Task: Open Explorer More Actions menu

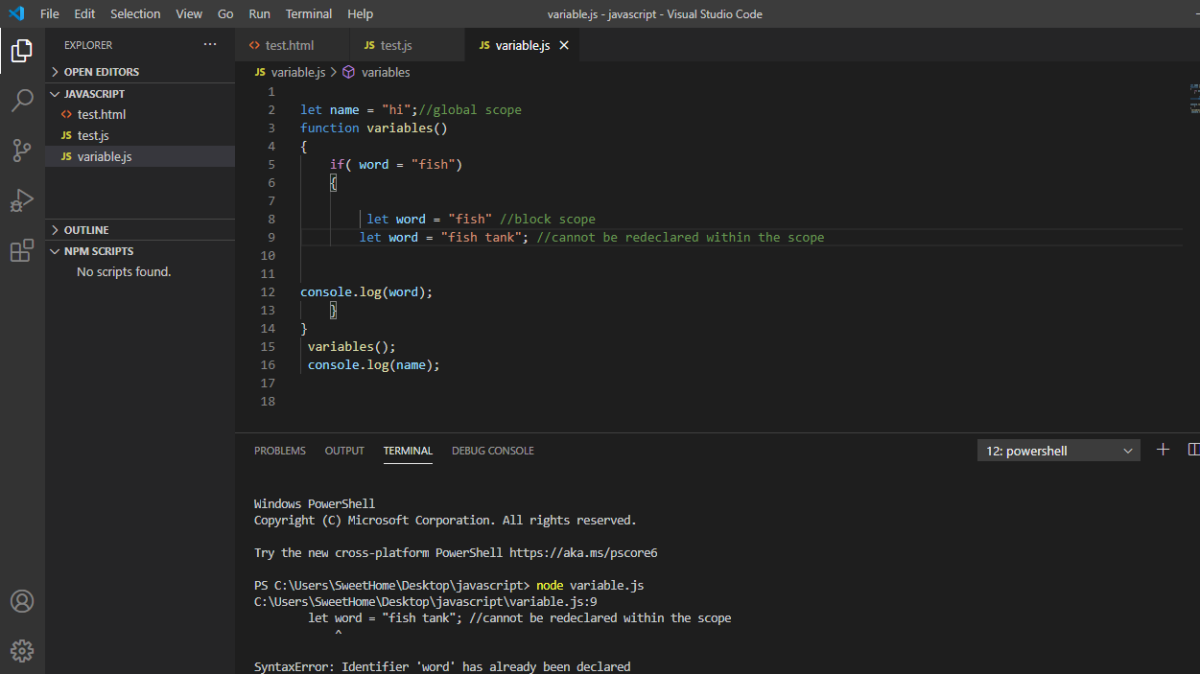Action: [x=210, y=44]
